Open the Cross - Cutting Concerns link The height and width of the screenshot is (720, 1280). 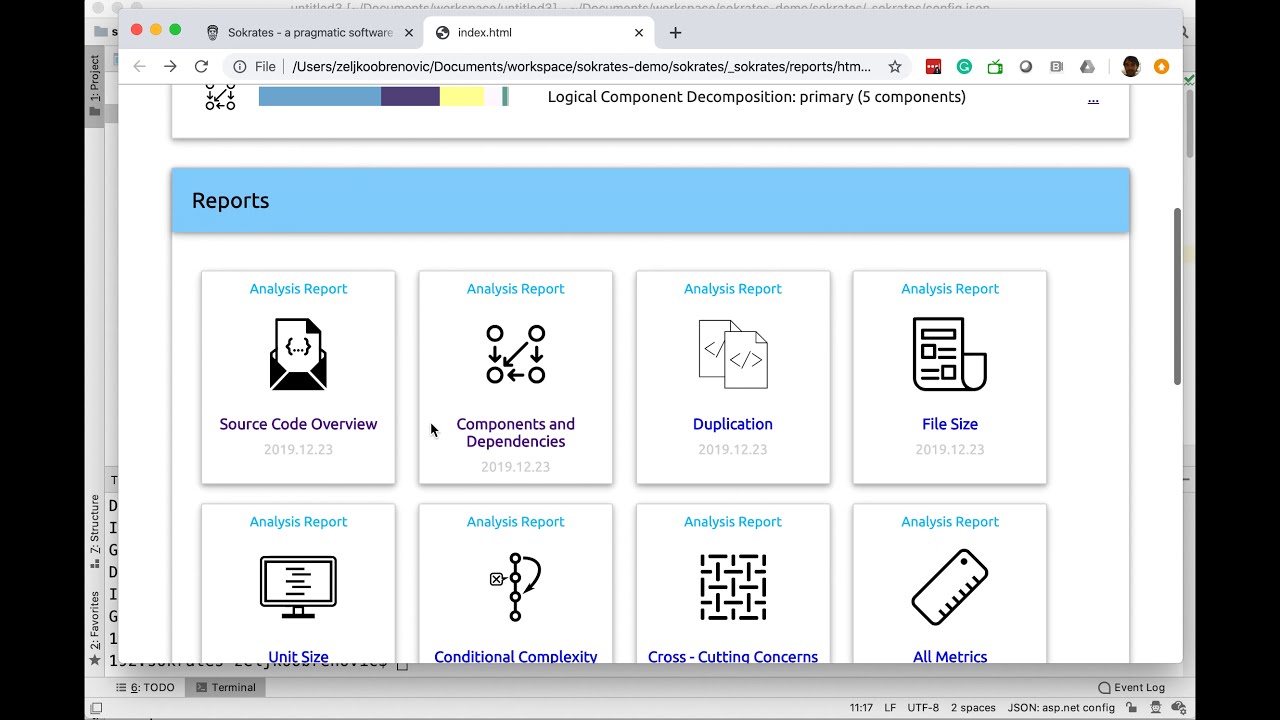[733, 657]
